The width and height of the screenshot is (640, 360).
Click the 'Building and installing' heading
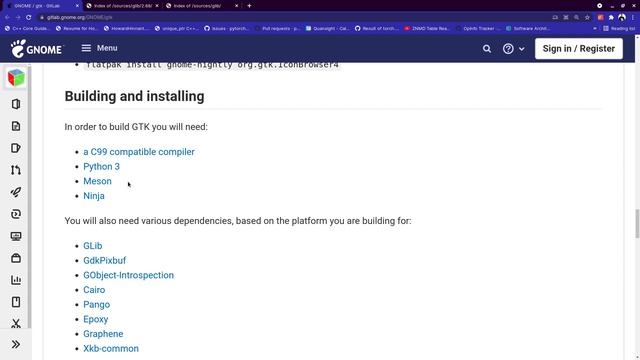pyautogui.click(x=134, y=96)
